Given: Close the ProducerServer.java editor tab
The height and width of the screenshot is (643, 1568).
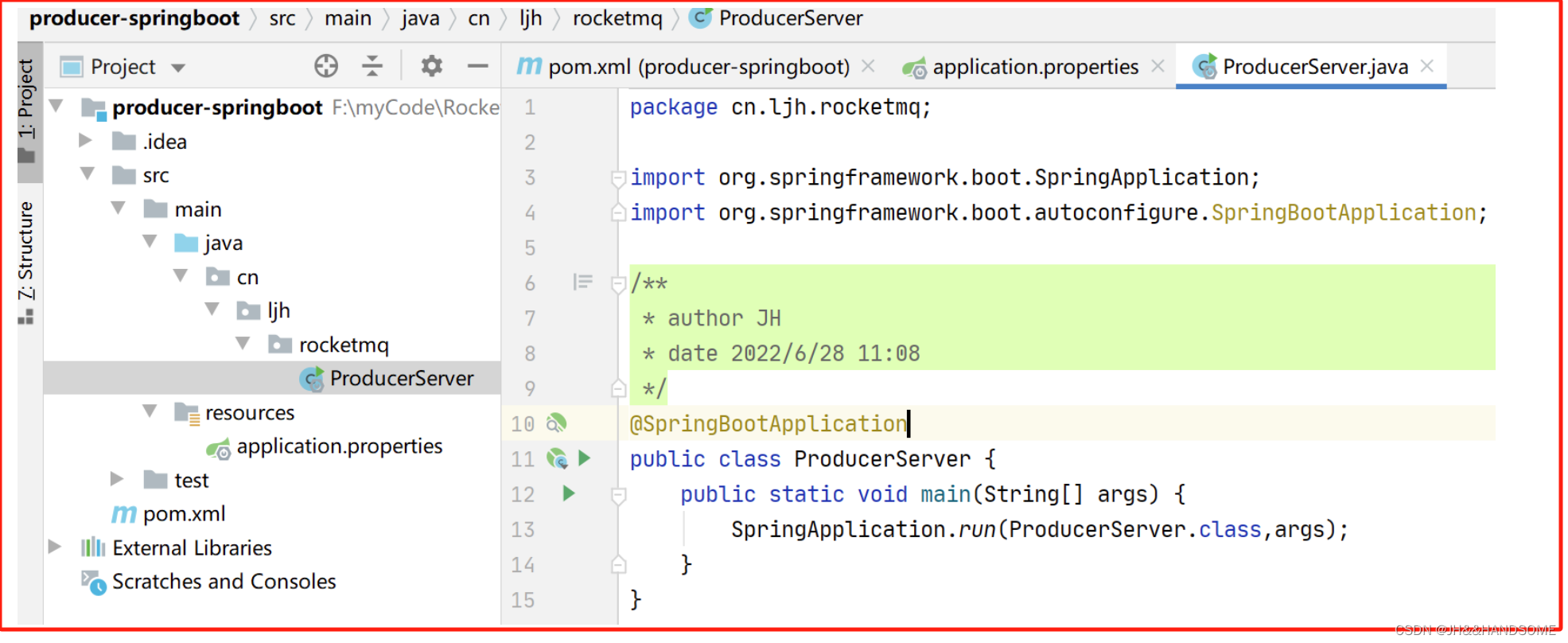Looking at the screenshot, I should [x=1427, y=66].
